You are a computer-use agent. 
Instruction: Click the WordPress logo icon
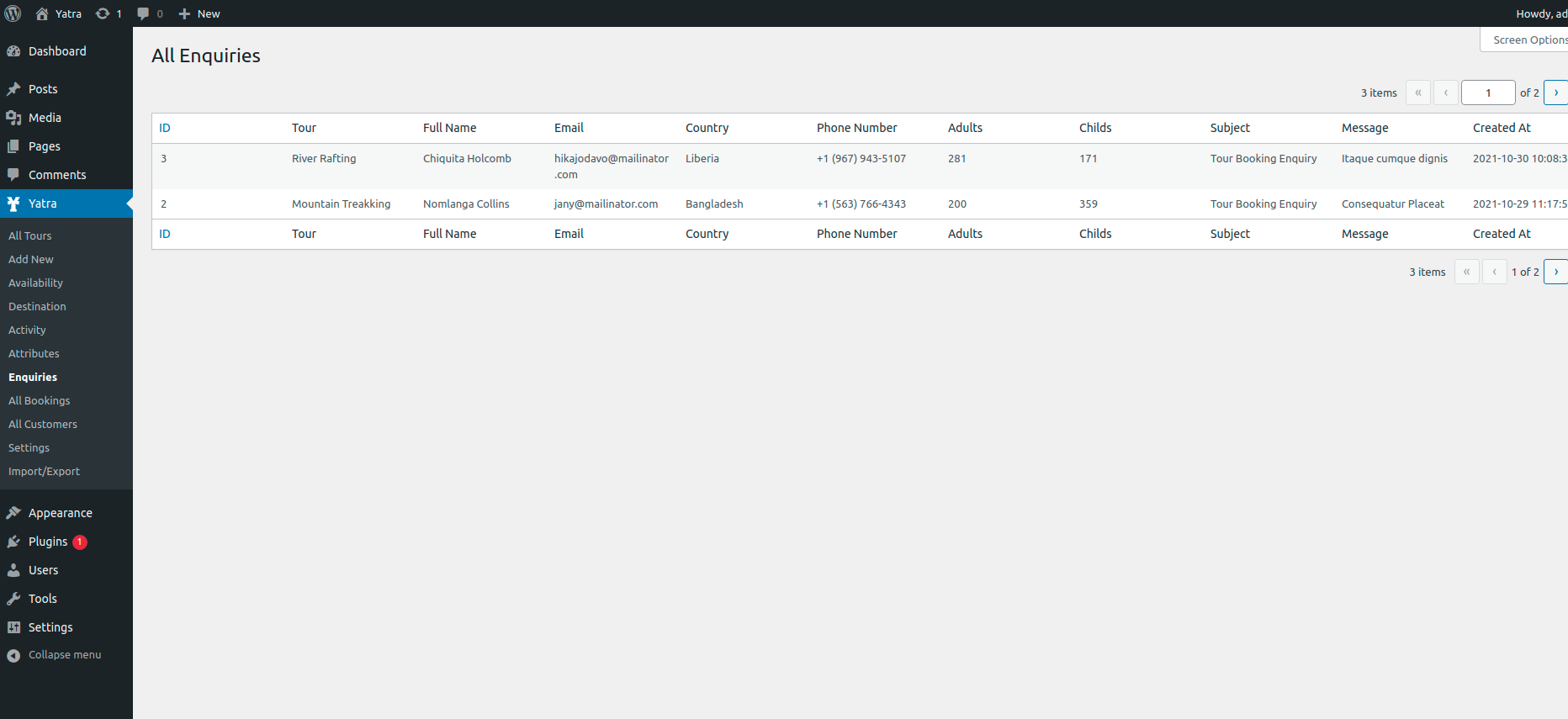click(13, 13)
